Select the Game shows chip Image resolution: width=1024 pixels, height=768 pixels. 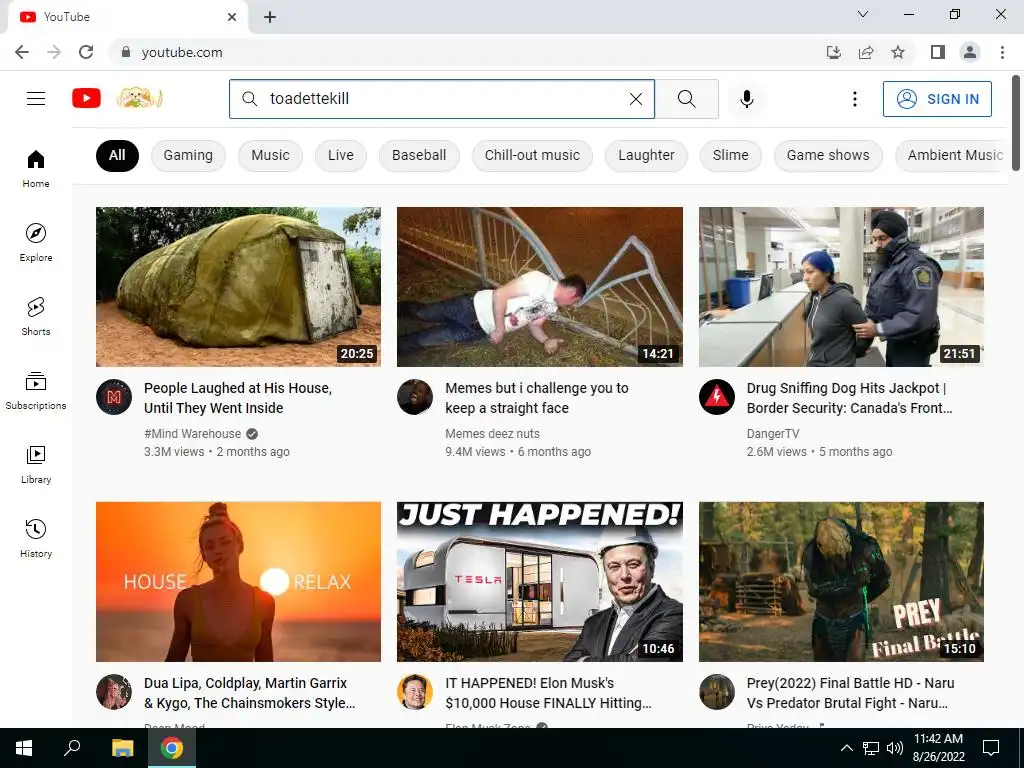click(x=828, y=155)
